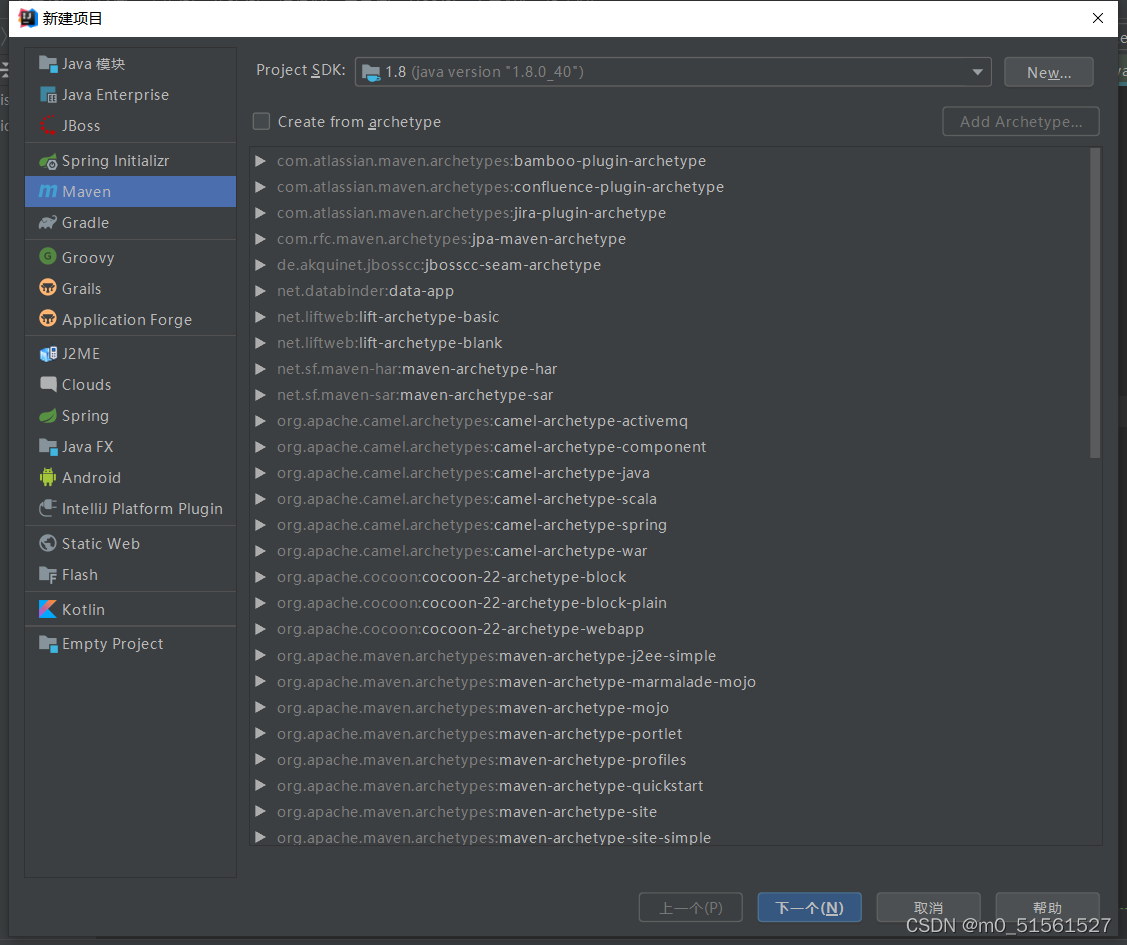Pick the Application Forge icon
This screenshot has height=945, width=1127.
[48, 319]
